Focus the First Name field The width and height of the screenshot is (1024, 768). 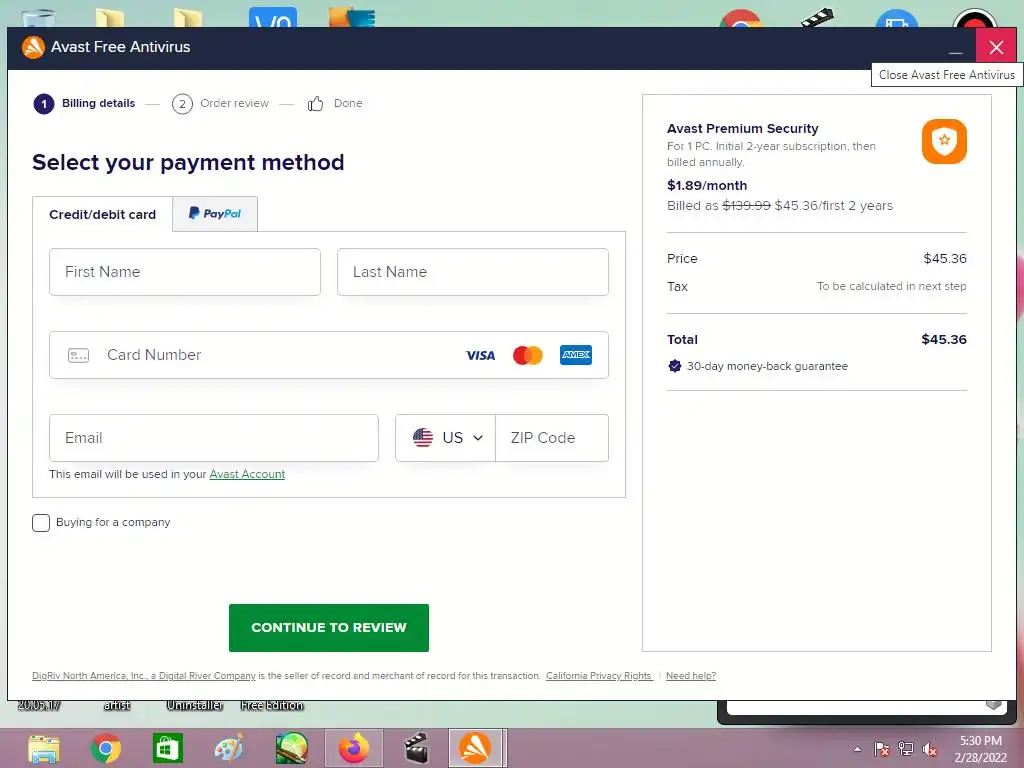tap(185, 272)
